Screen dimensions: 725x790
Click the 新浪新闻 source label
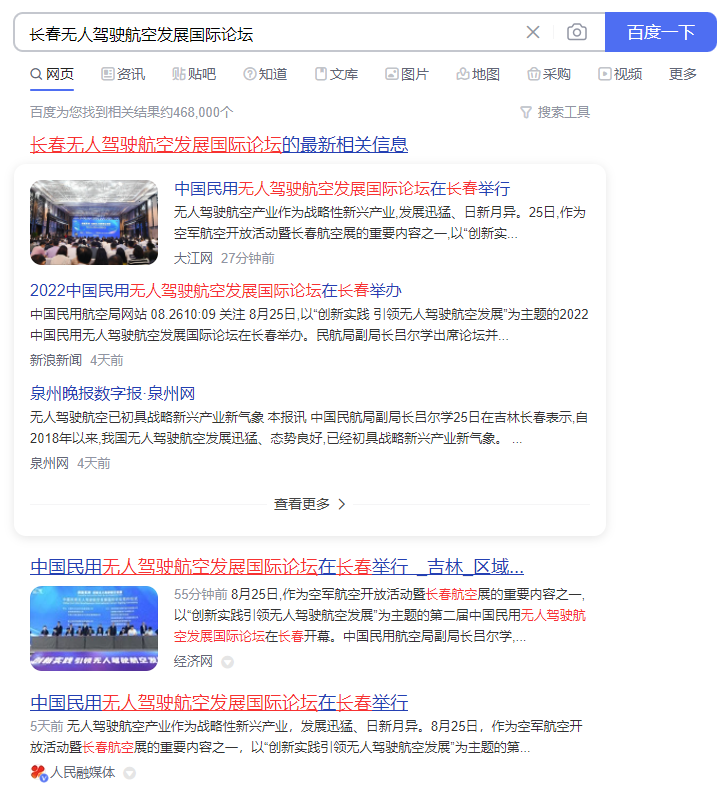tap(55, 360)
